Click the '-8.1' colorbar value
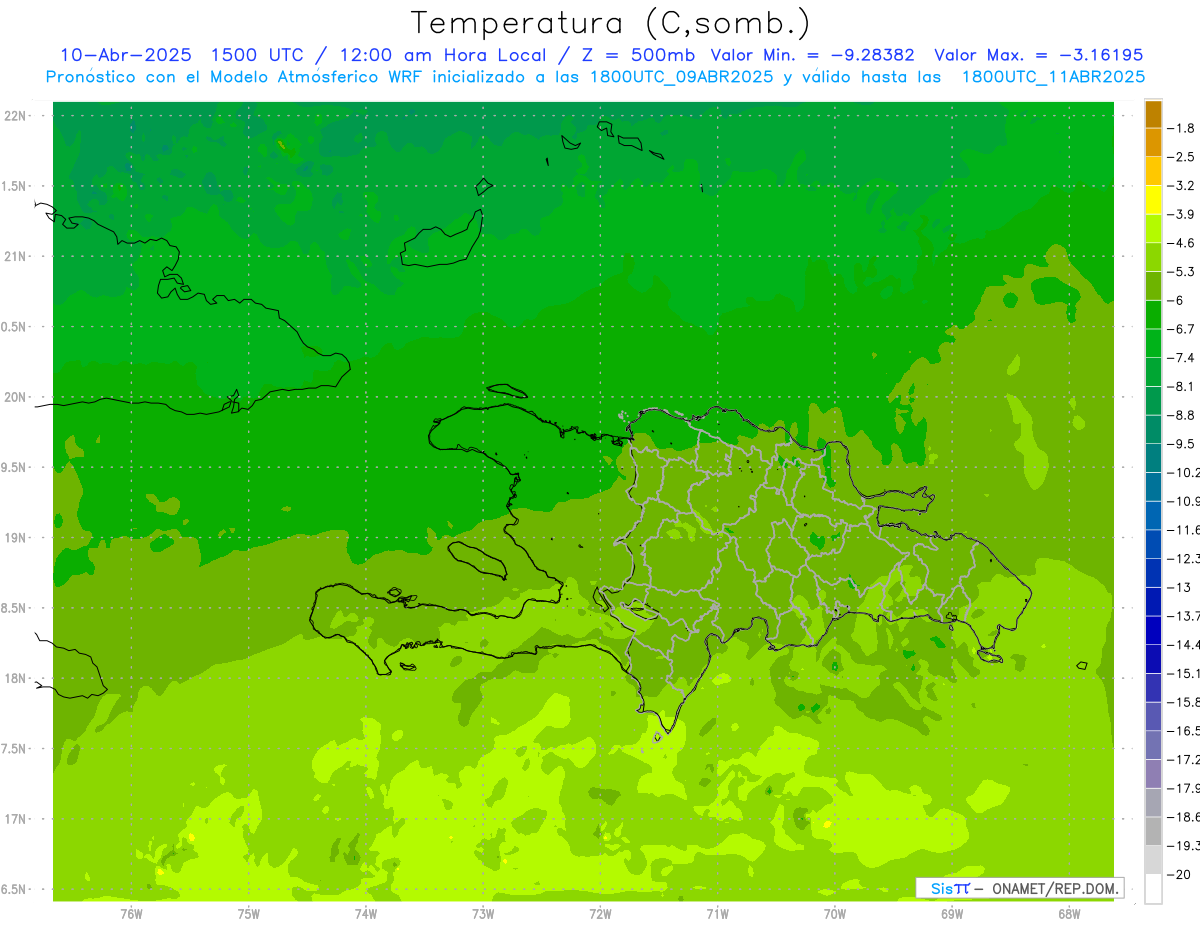 click(1181, 386)
